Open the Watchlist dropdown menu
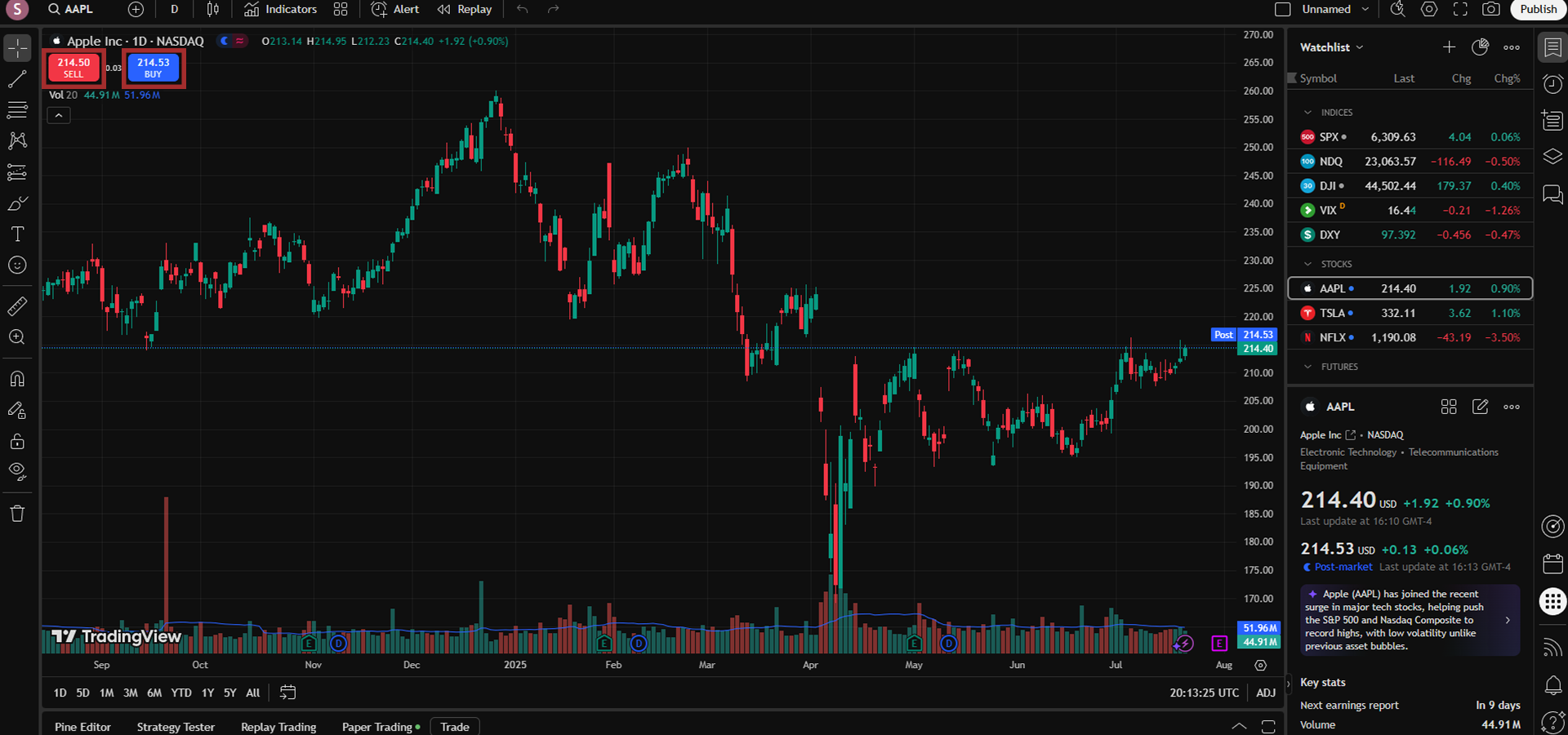 (1331, 47)
